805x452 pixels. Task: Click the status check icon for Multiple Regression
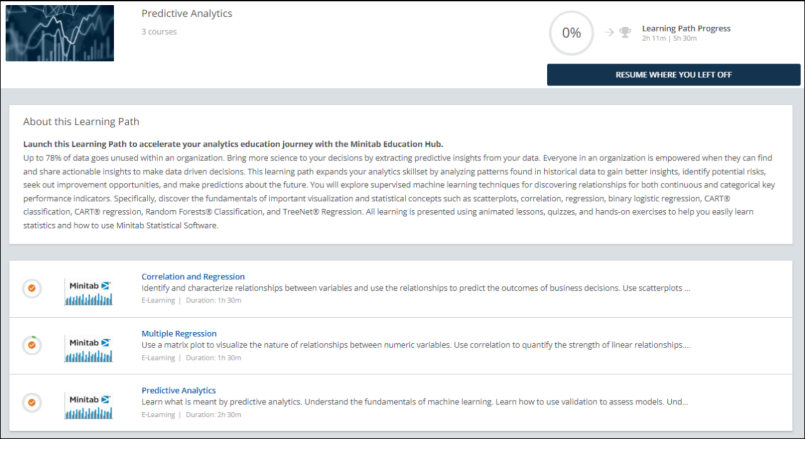click(x=32, y=345)
